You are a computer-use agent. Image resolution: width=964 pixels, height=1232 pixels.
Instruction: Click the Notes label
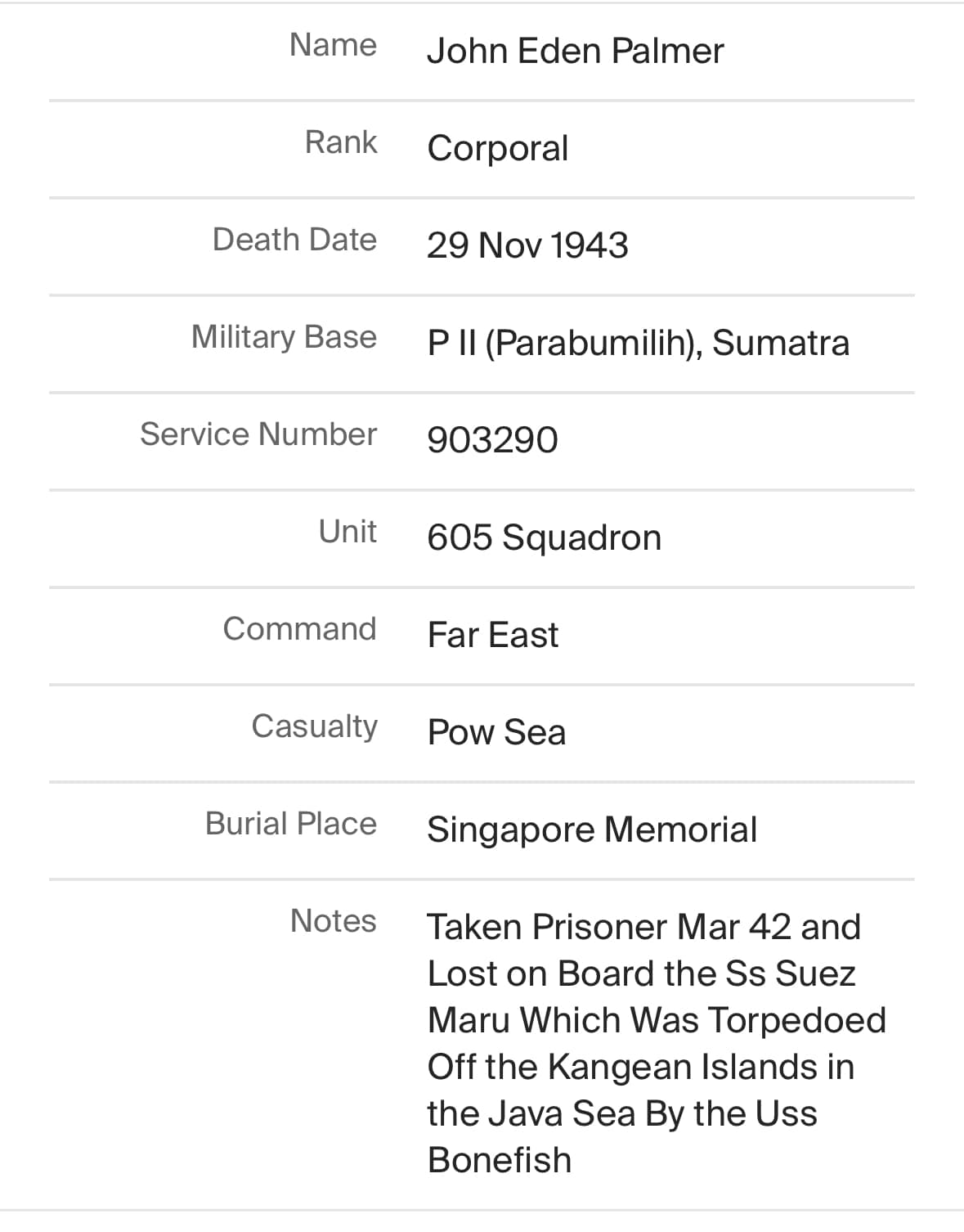333,921
